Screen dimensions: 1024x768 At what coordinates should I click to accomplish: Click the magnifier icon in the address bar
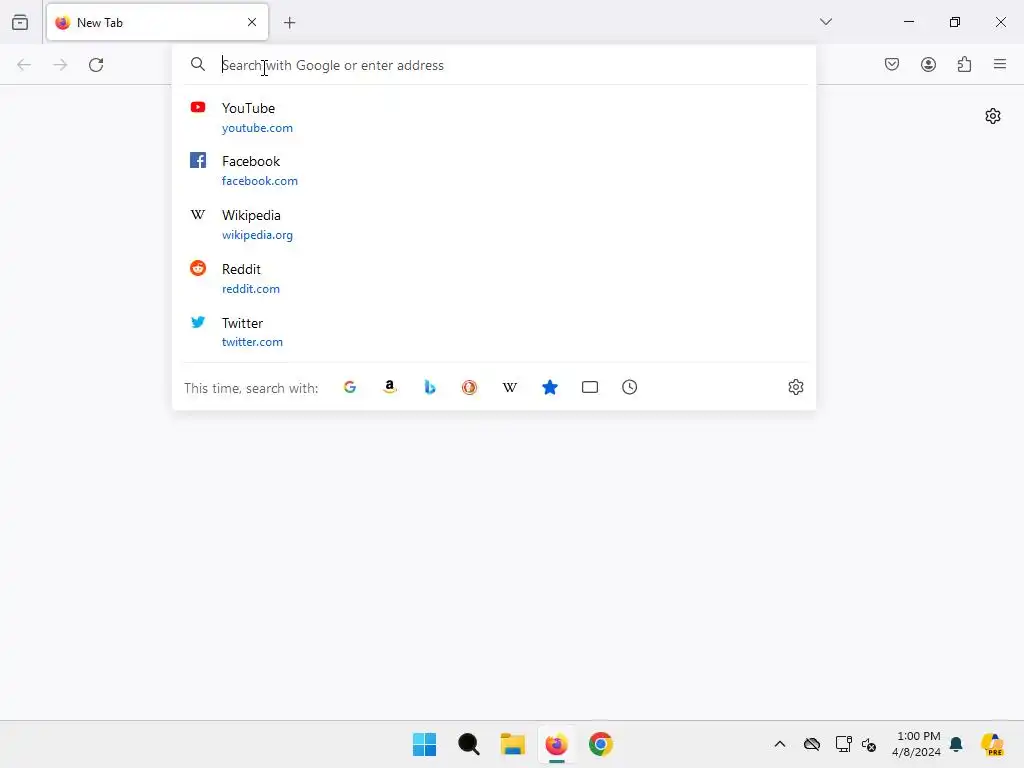pos(198,64)
